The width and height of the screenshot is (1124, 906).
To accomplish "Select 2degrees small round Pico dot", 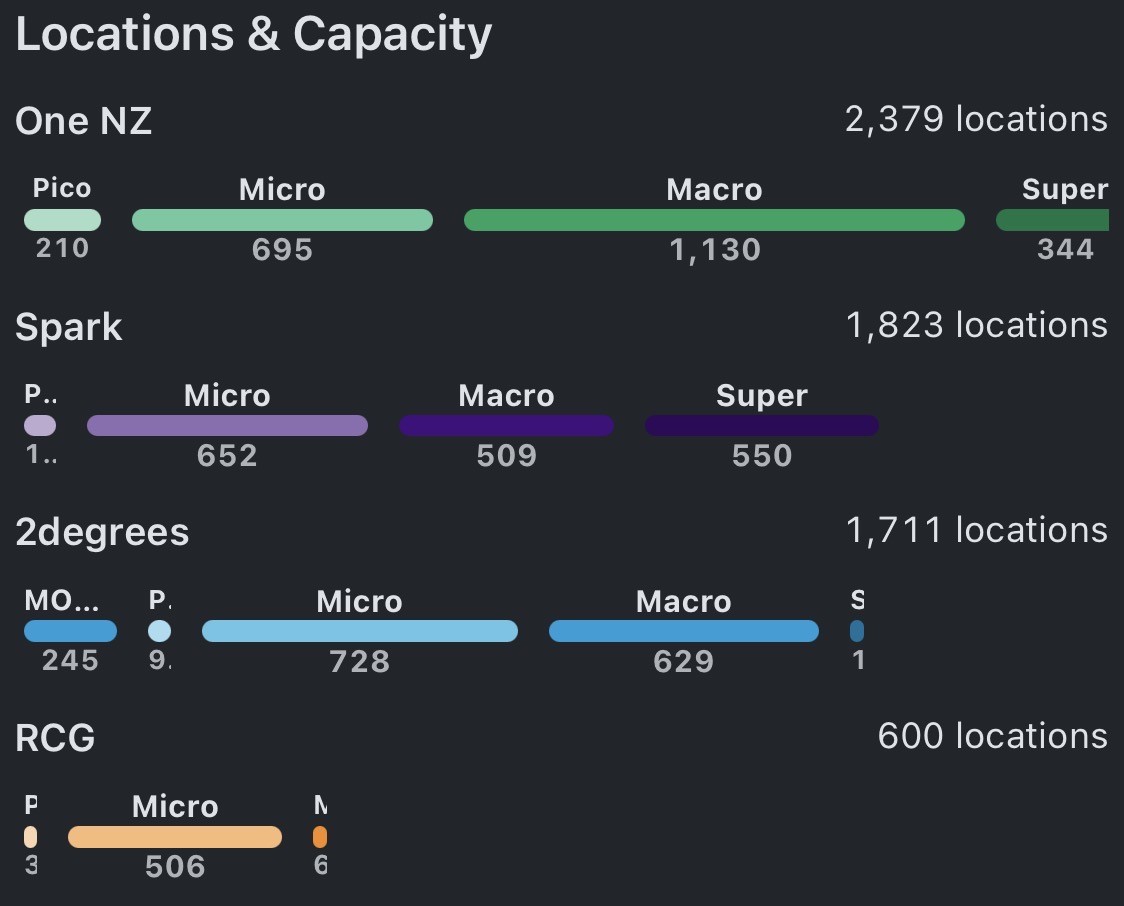I will (159, 631).
